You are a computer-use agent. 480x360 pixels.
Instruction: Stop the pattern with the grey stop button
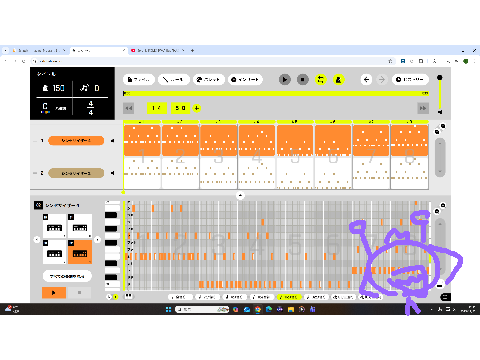(79, 293)
